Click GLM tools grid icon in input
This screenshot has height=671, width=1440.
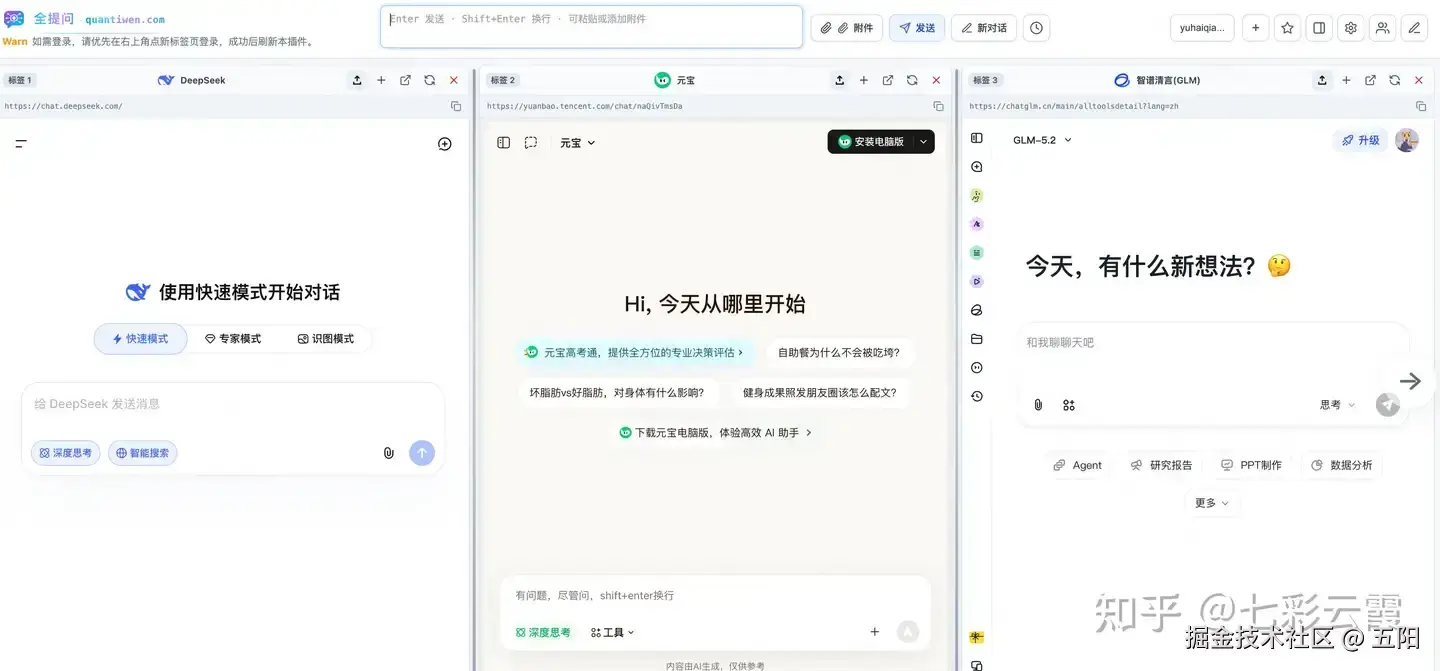[1069, 405]
